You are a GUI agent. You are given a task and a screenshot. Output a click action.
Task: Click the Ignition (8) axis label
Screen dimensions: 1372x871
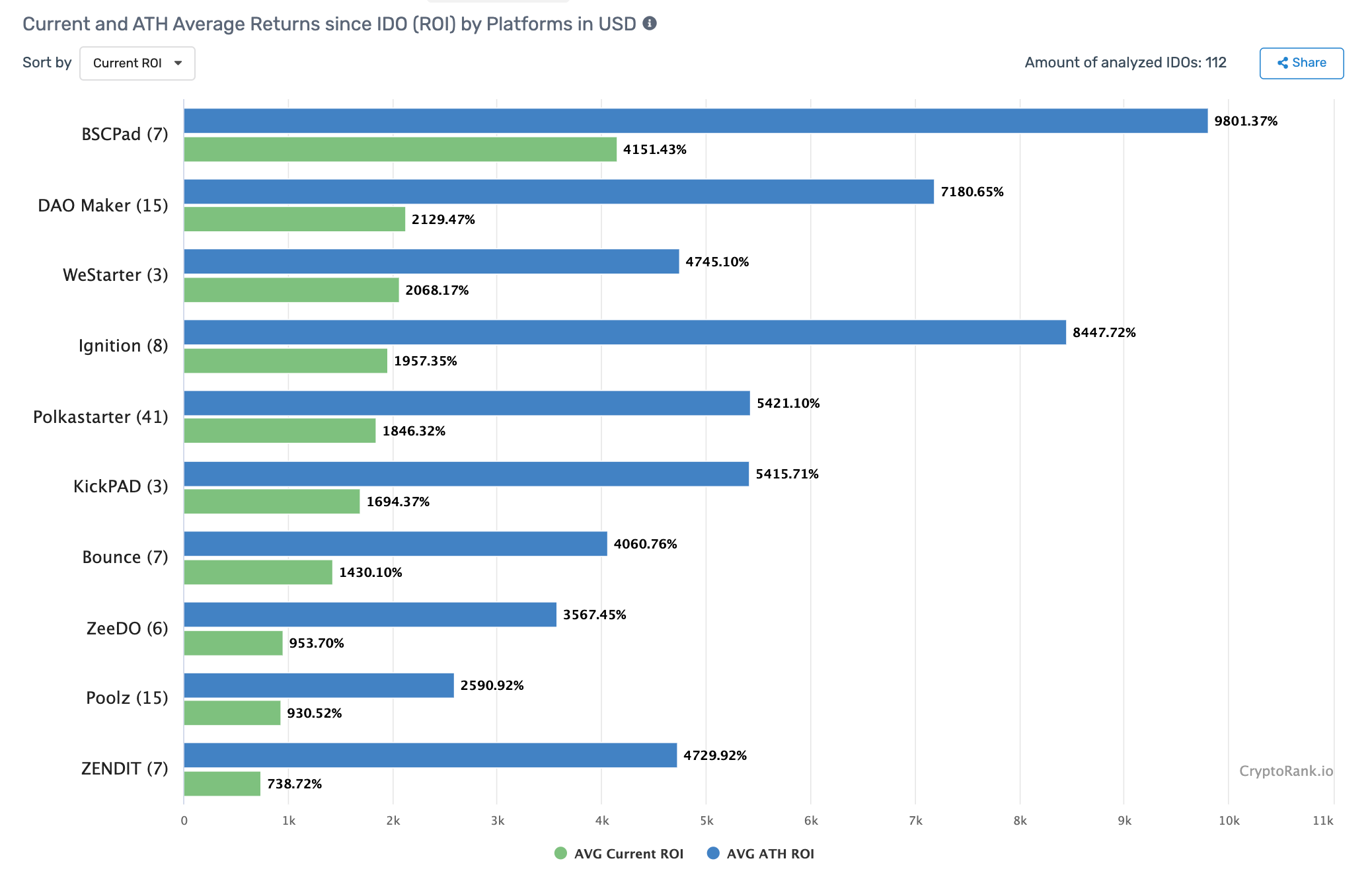coord(124,346)
